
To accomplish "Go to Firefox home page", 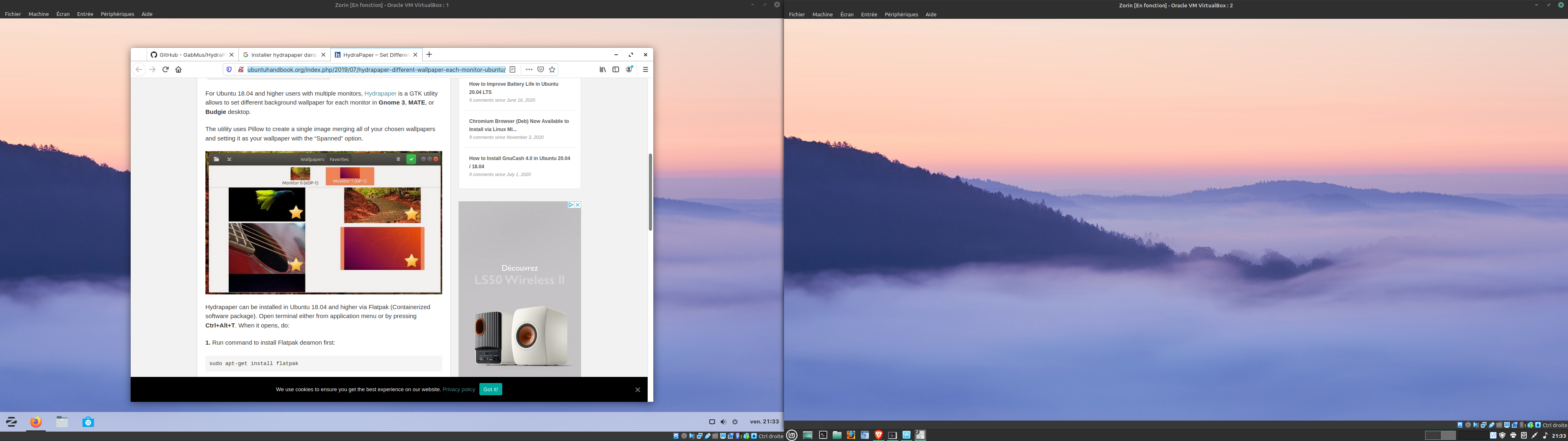I will tap(178, 69).
